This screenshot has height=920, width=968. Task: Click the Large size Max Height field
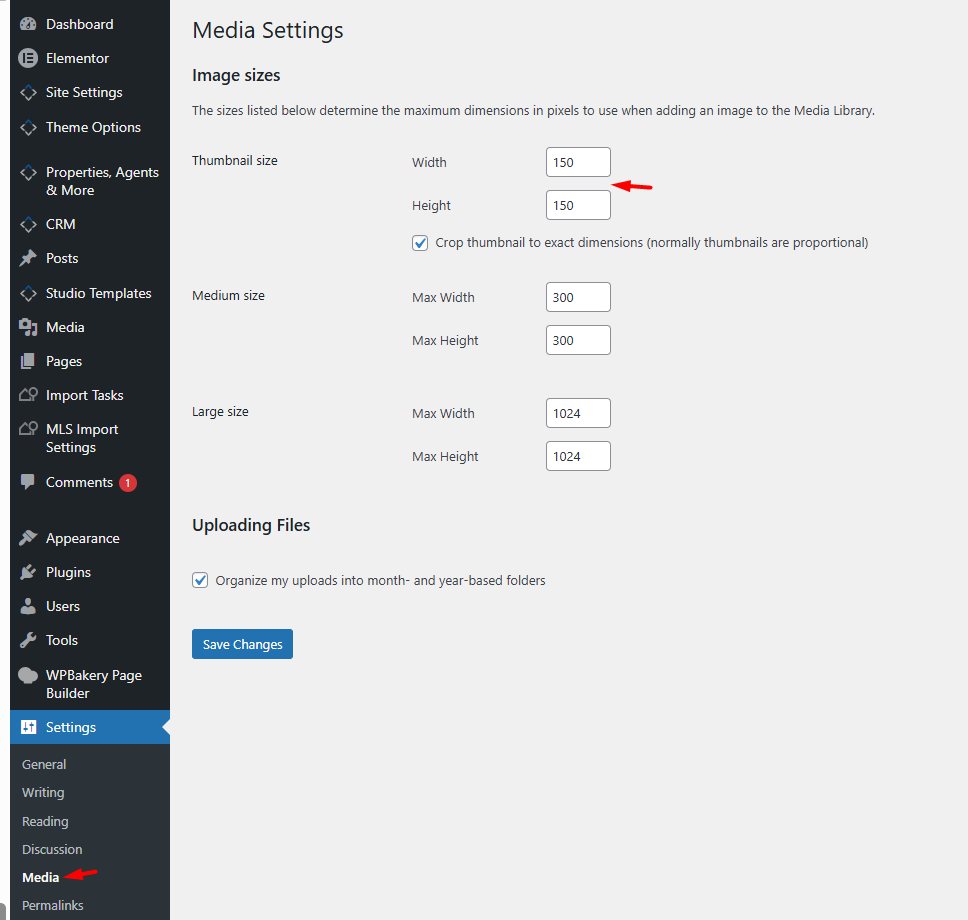pyautogui.click(x=578, y=456)
